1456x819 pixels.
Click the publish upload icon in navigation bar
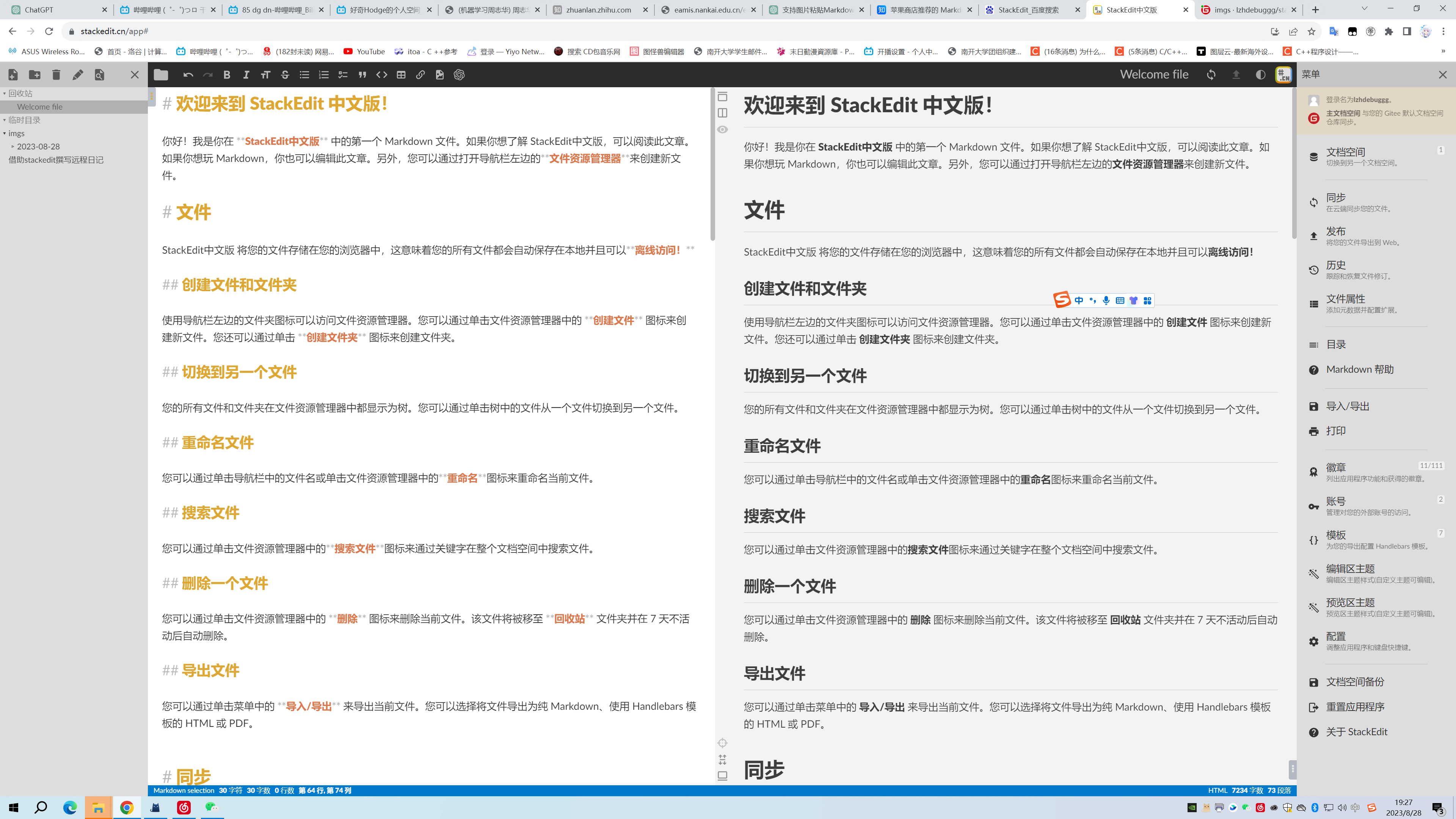[x=1236, y=75]
